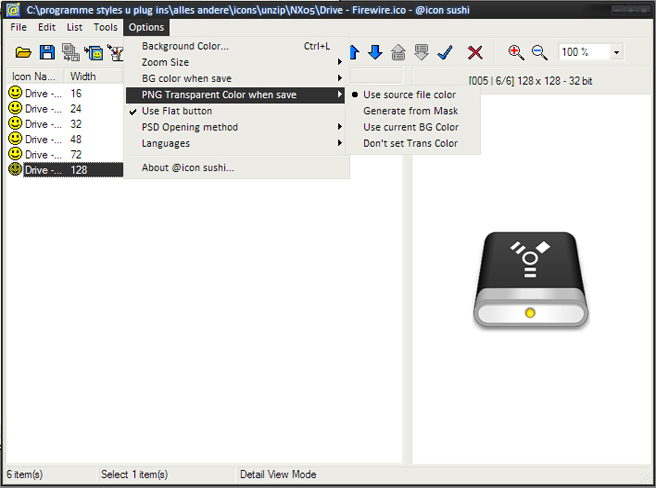Open the Tools menu
The height and width of the screenshot is (488, 656).
105,27
